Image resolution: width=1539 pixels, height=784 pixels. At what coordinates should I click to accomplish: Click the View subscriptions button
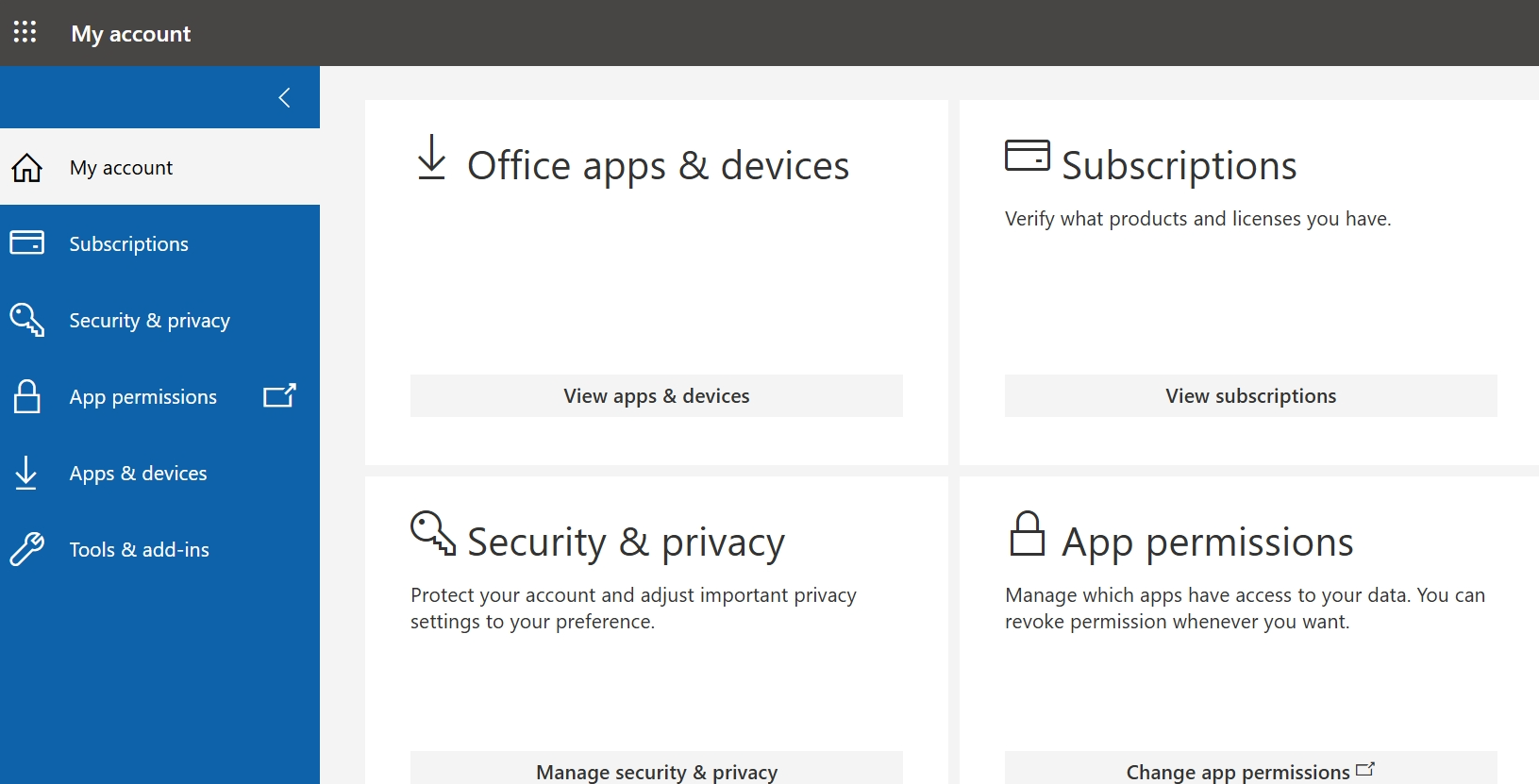1251,395
